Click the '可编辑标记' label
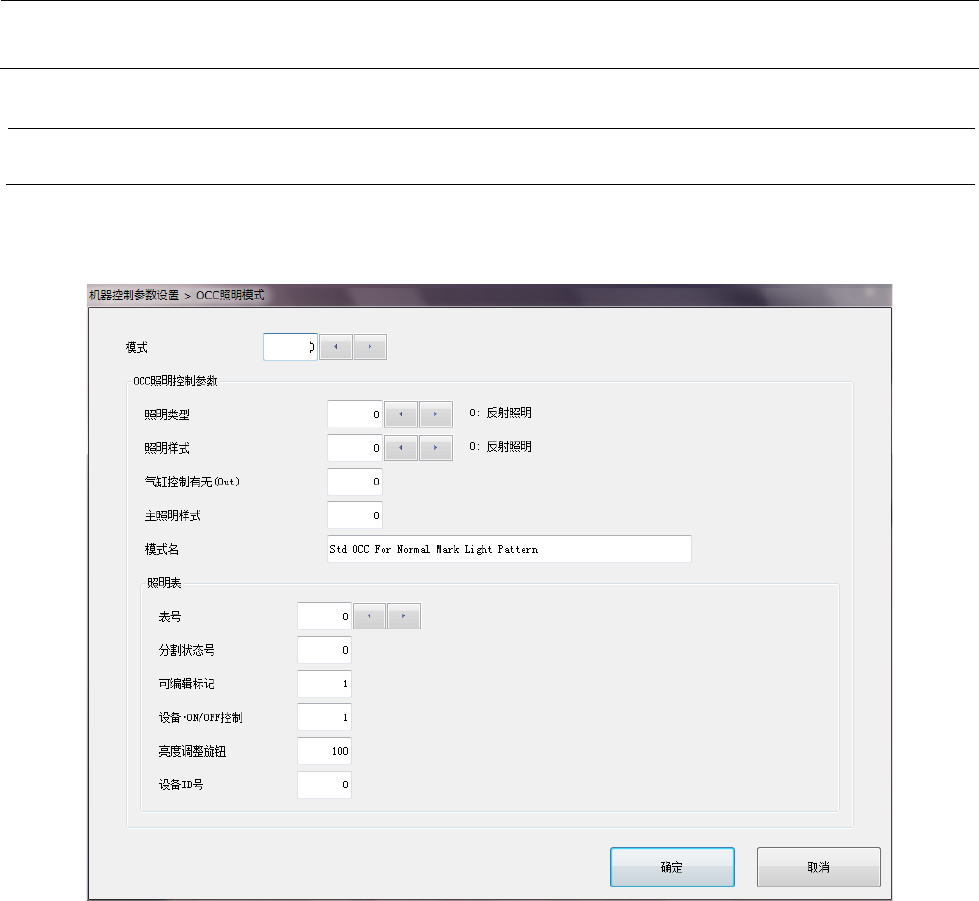979x901 pixels. [187, 684]
